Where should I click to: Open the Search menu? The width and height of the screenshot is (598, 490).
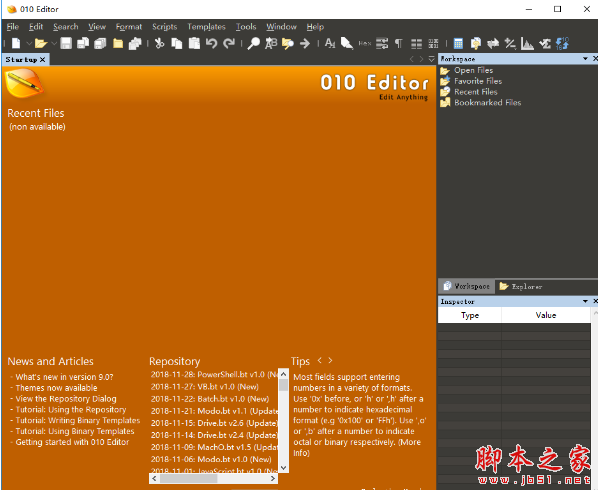[66, 27]
